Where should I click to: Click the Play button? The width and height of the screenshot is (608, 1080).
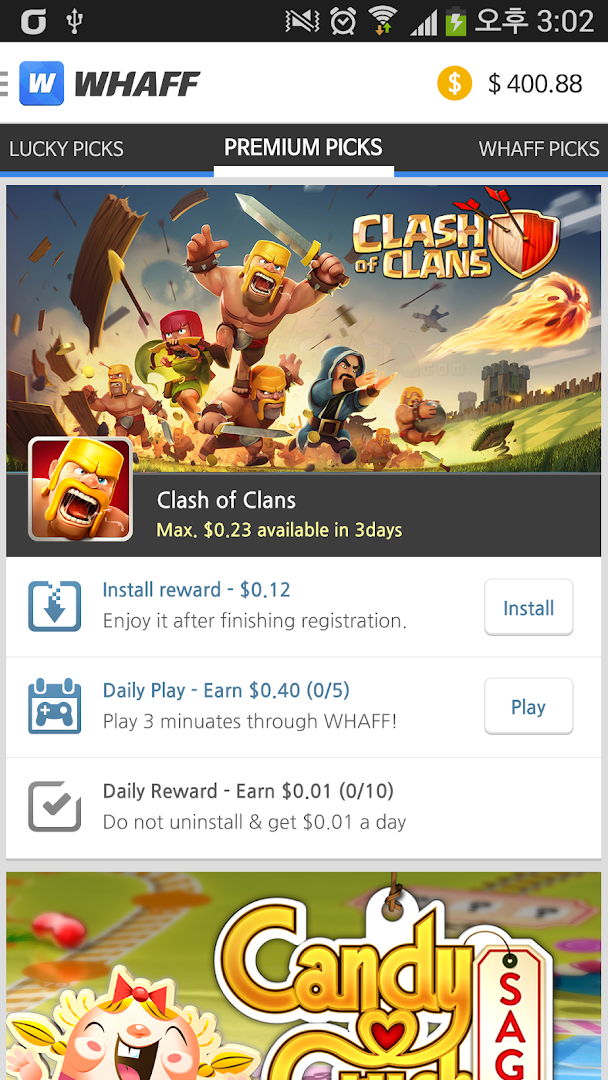click(529, 707)
